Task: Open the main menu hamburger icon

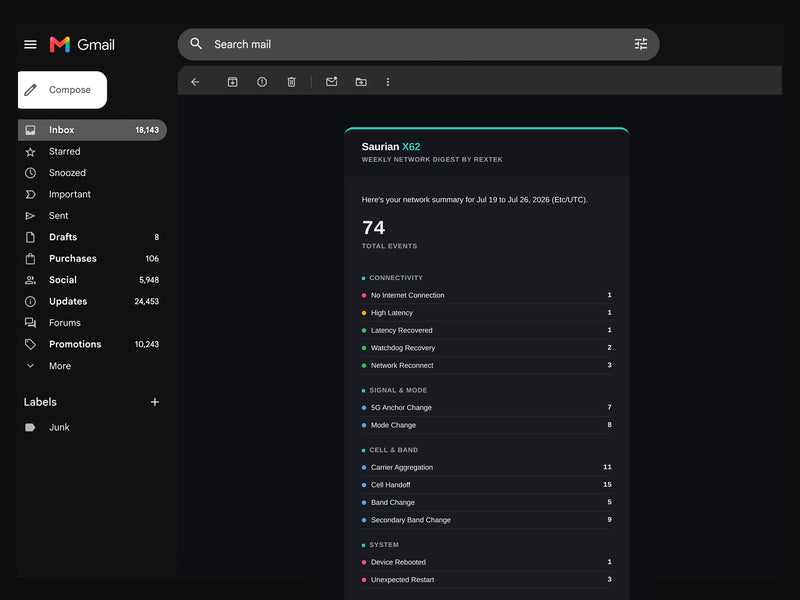Action: point(30,44)
